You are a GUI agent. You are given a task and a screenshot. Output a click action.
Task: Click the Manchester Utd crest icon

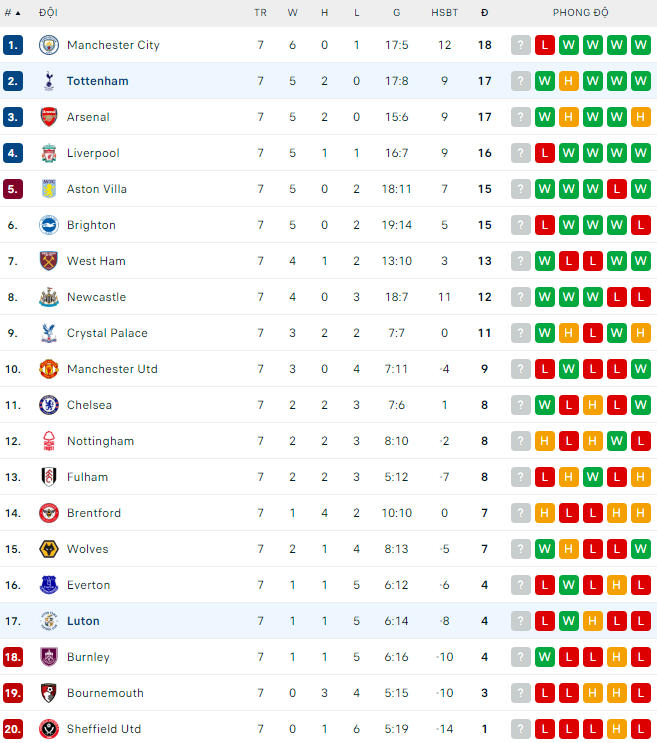pyautogui.click(x=49, y=369)
